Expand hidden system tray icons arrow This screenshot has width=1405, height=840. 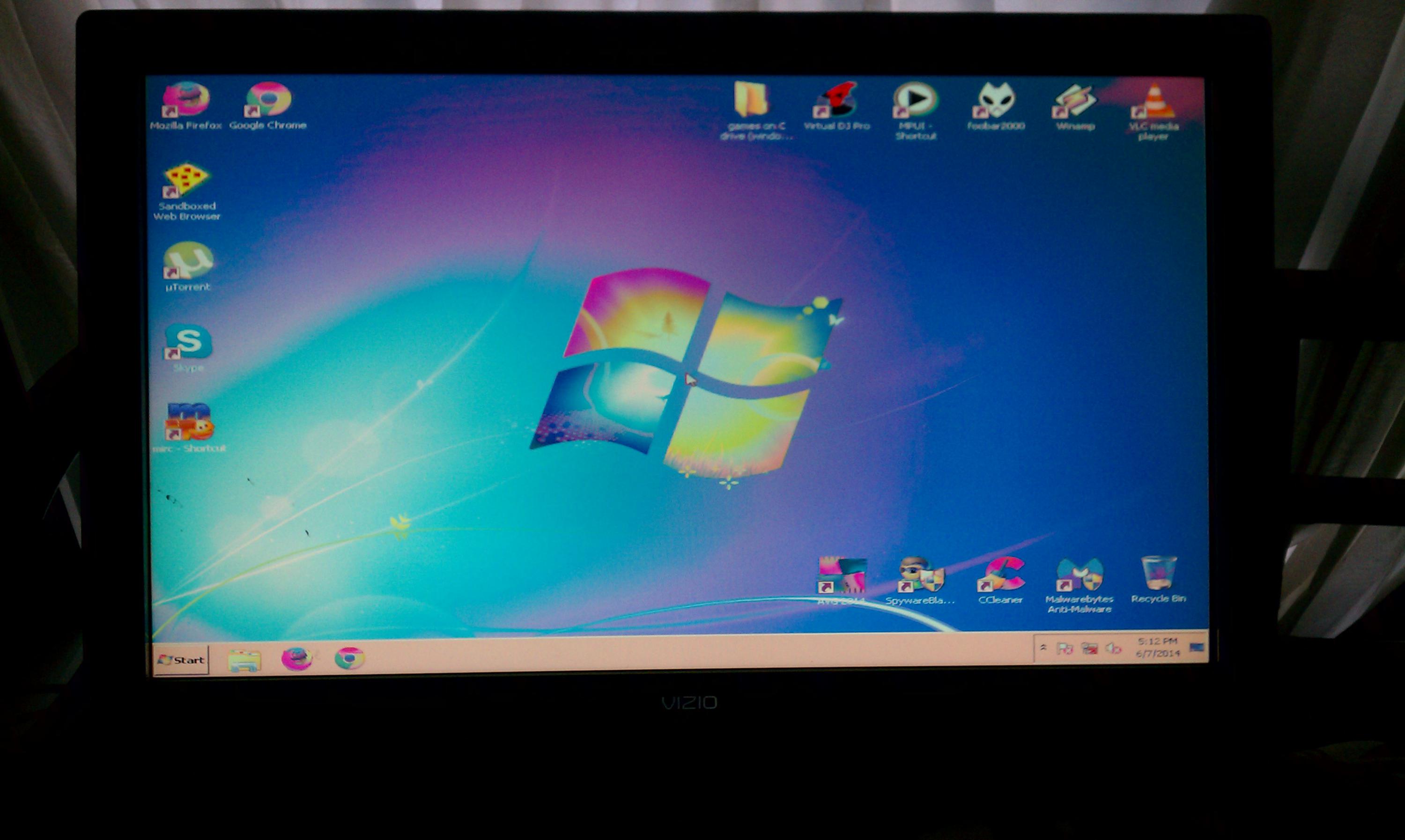pos(1043,648)
